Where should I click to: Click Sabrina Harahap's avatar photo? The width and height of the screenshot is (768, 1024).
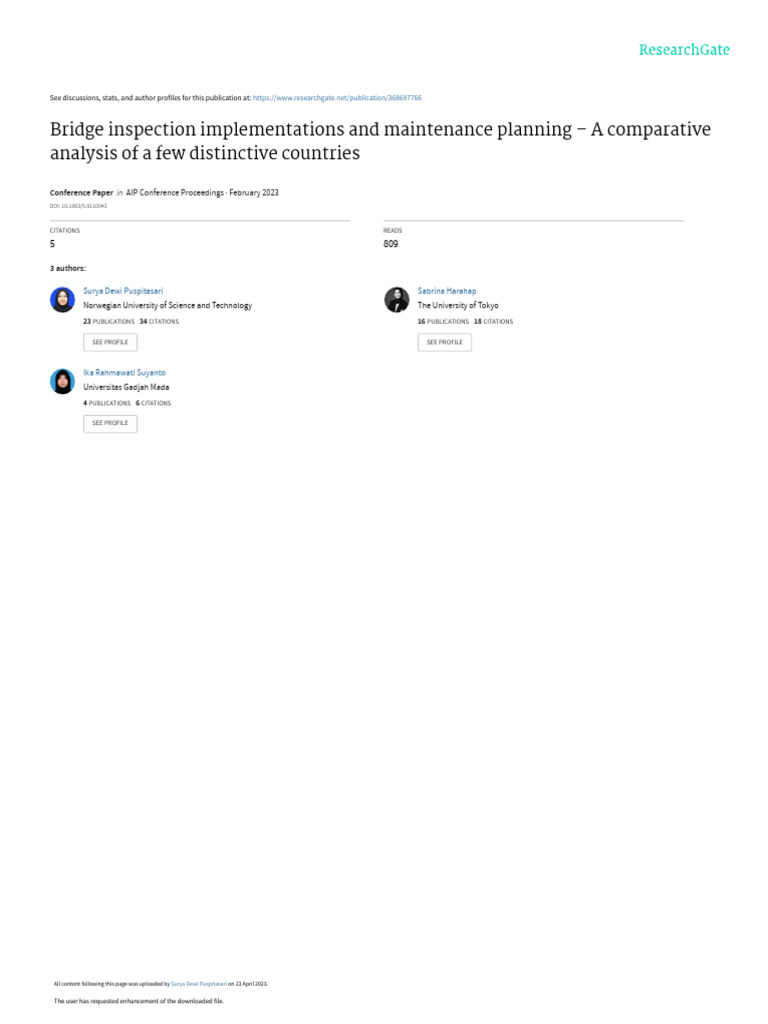coord(396,300)
